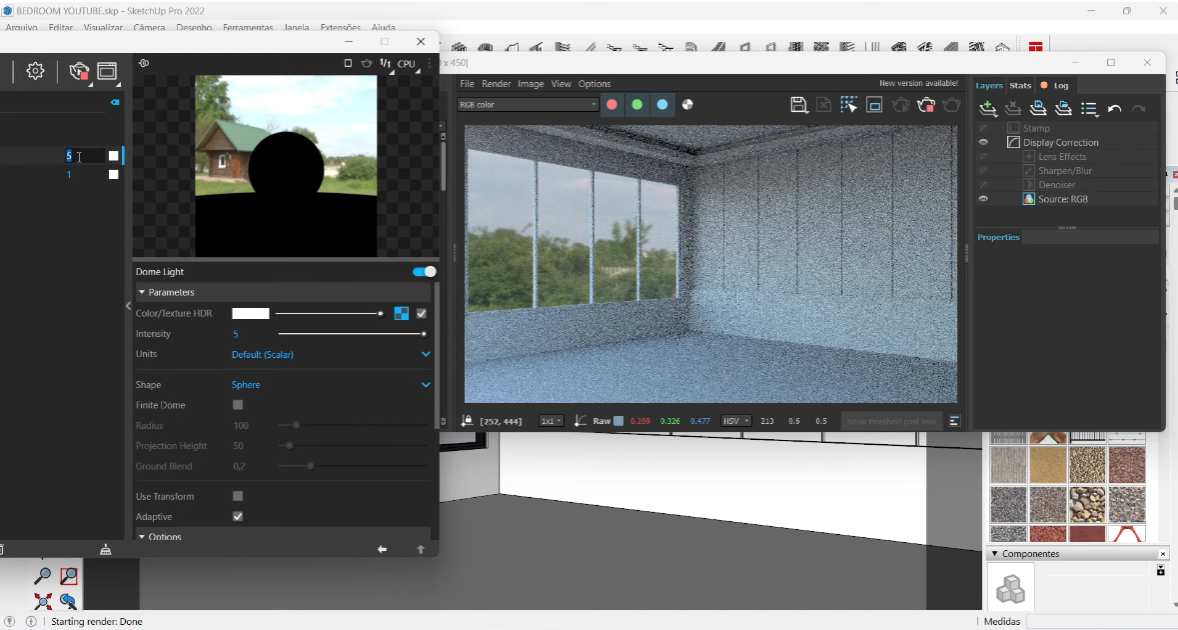Viewport: 1178px width, 630px height.
Task: Open the Shape Sphere dropdown
Action: pyautogui.click(x=331, y=384)
